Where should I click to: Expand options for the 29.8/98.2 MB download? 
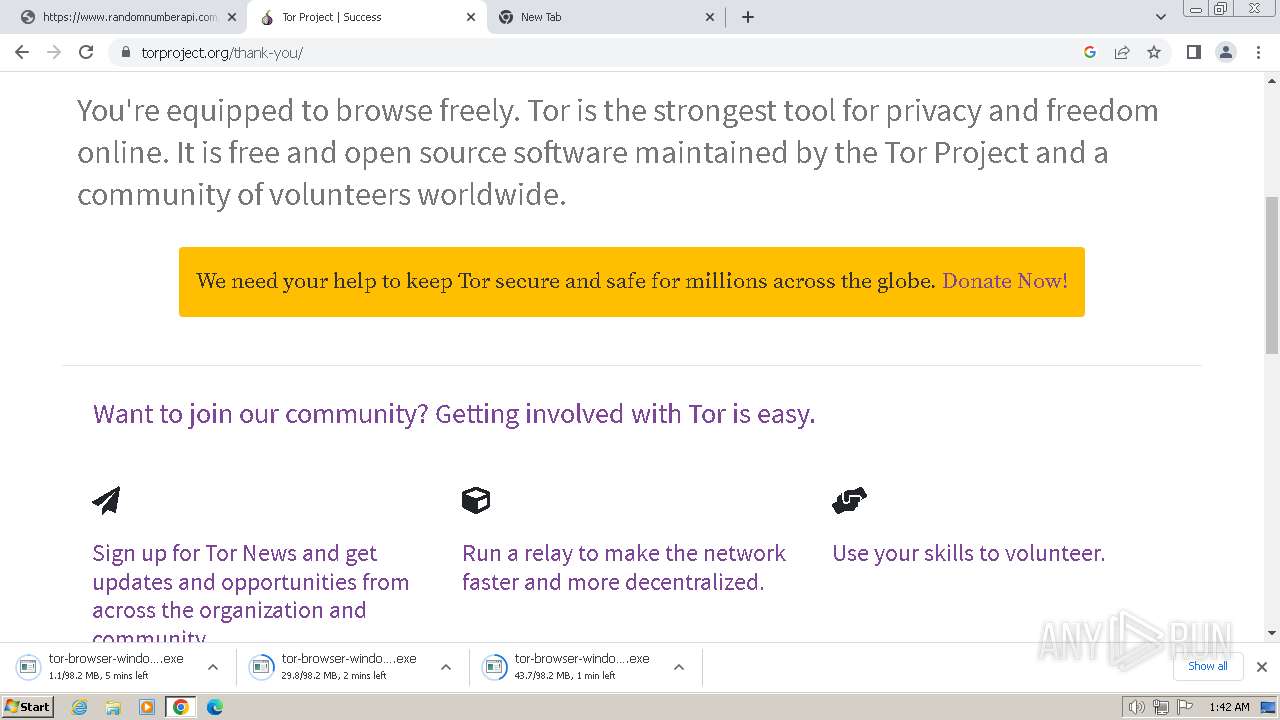(x=446, y=667)
